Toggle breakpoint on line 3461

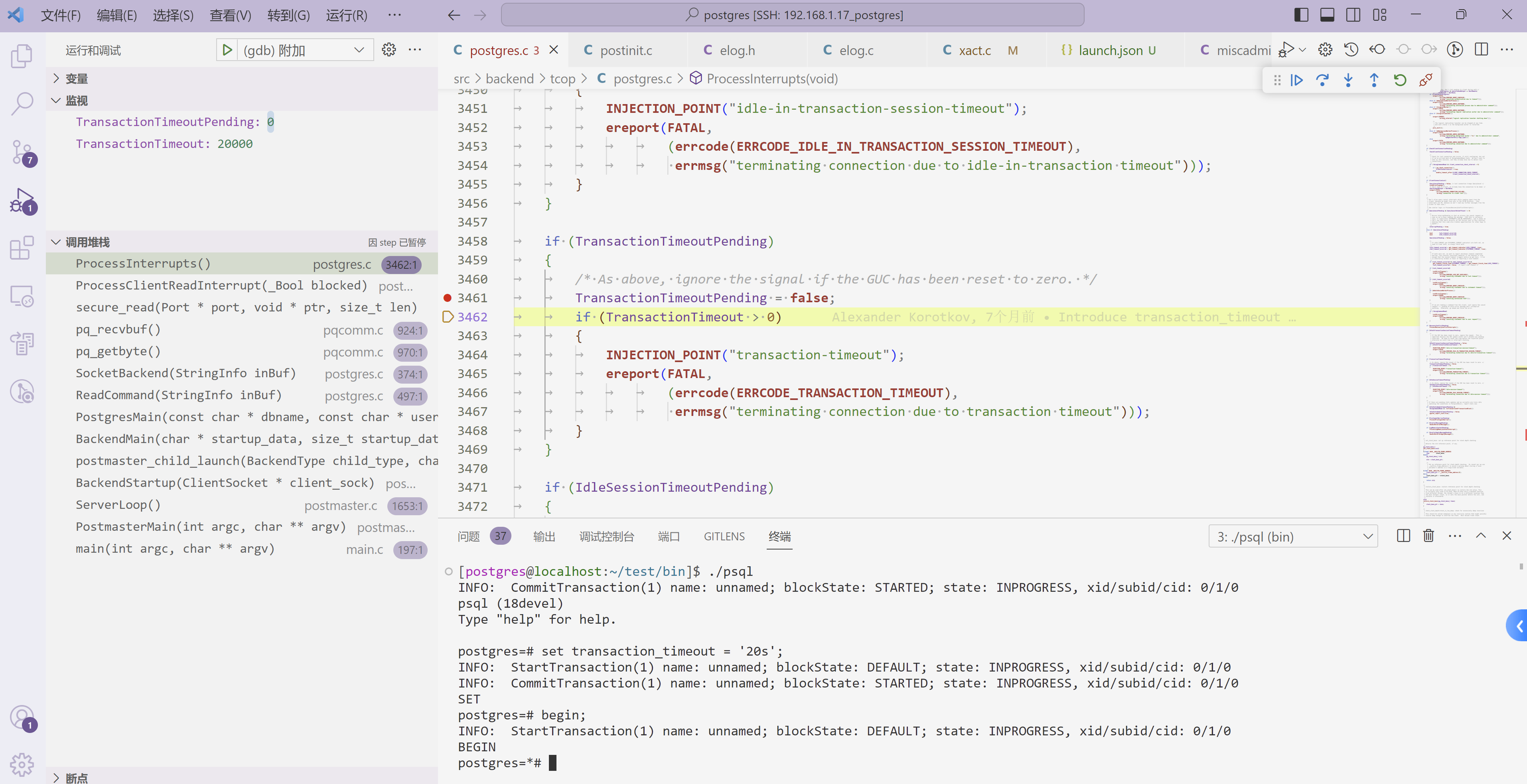click(448, 297)
